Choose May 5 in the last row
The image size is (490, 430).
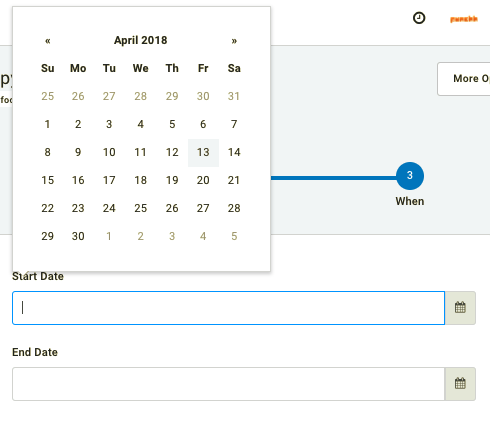click(x=234, y=236)
